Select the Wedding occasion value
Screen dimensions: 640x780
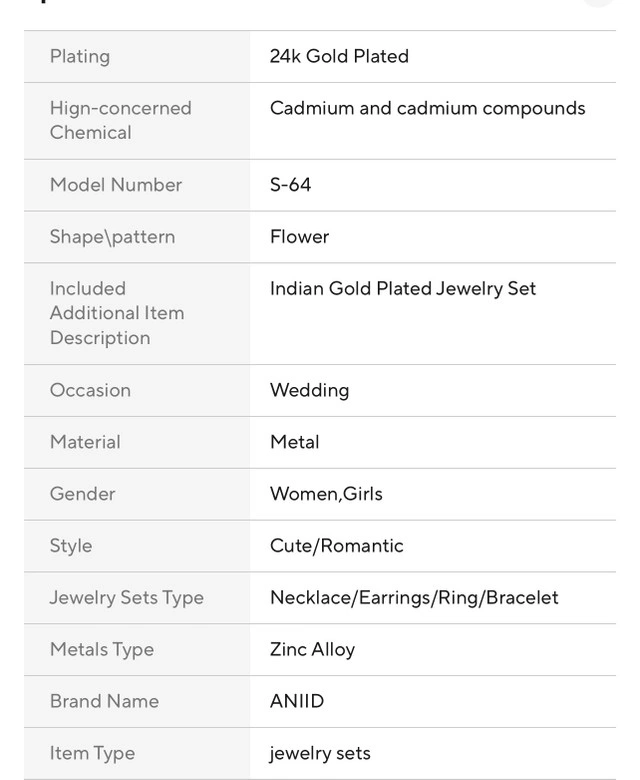click(309, 390)
